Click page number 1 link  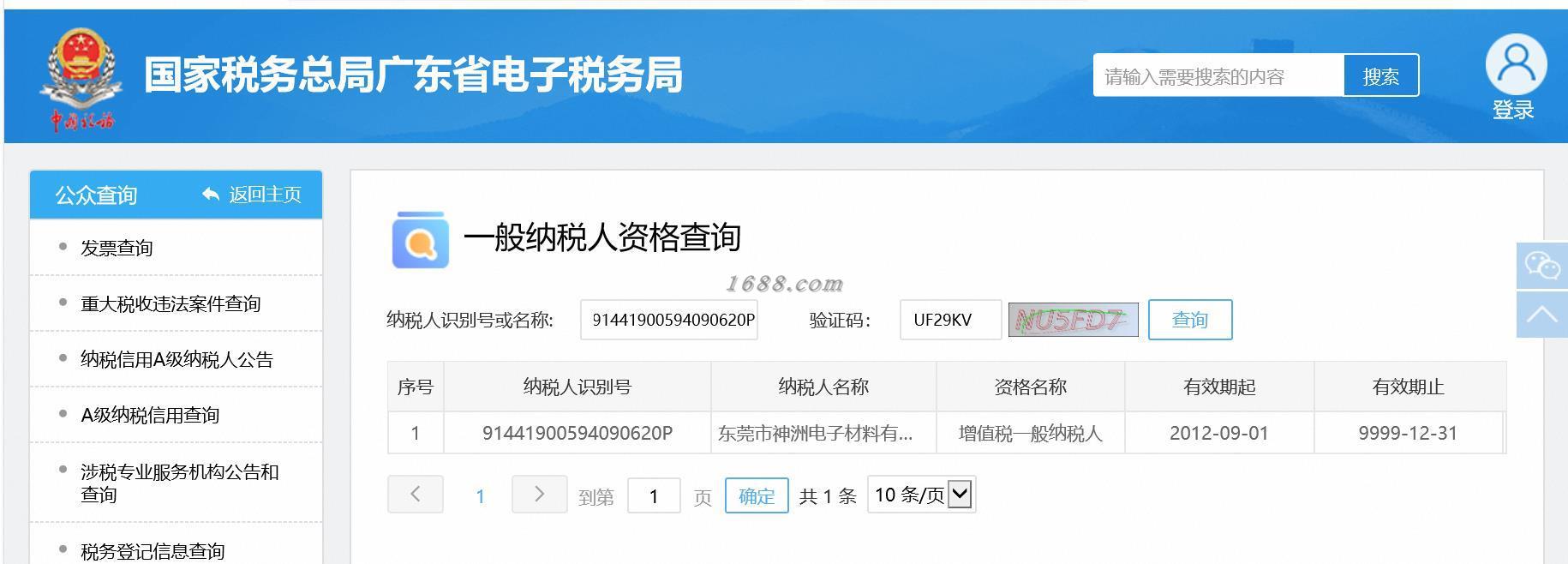pyautogui.click(x=480, y=496)
